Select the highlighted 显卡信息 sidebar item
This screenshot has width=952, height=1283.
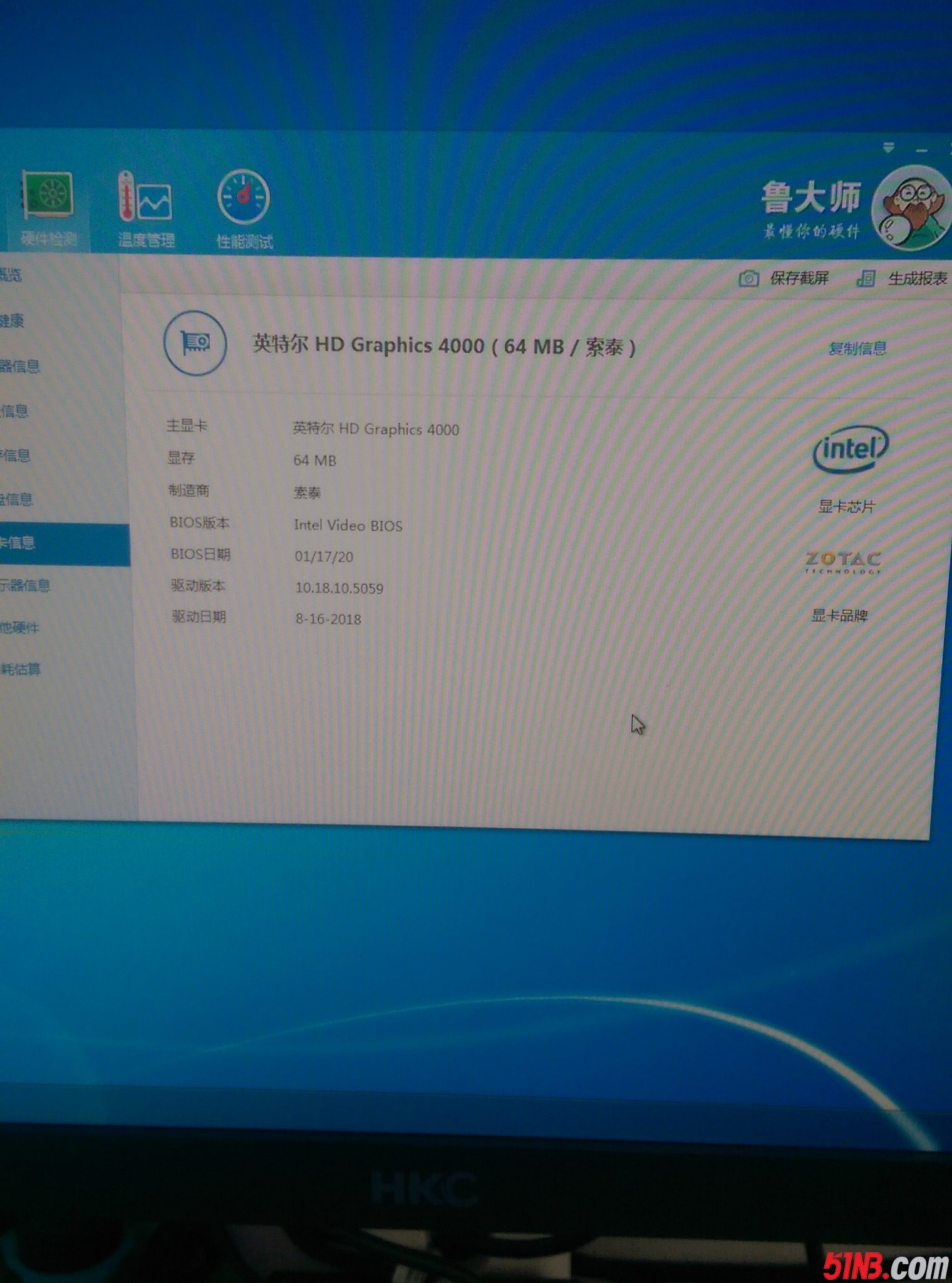point(19,543)
